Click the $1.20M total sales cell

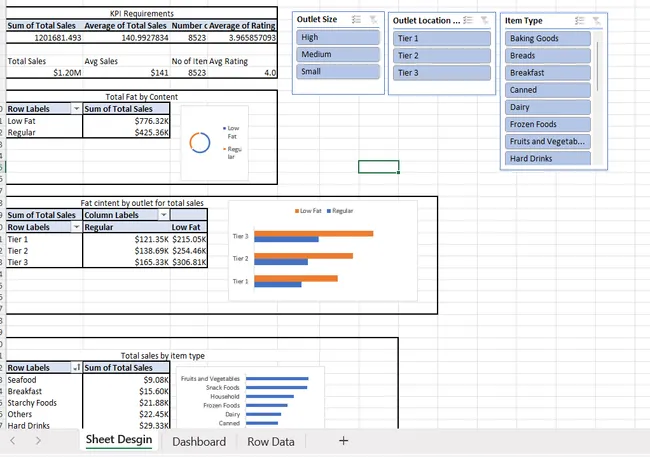(x=44, y=73)
